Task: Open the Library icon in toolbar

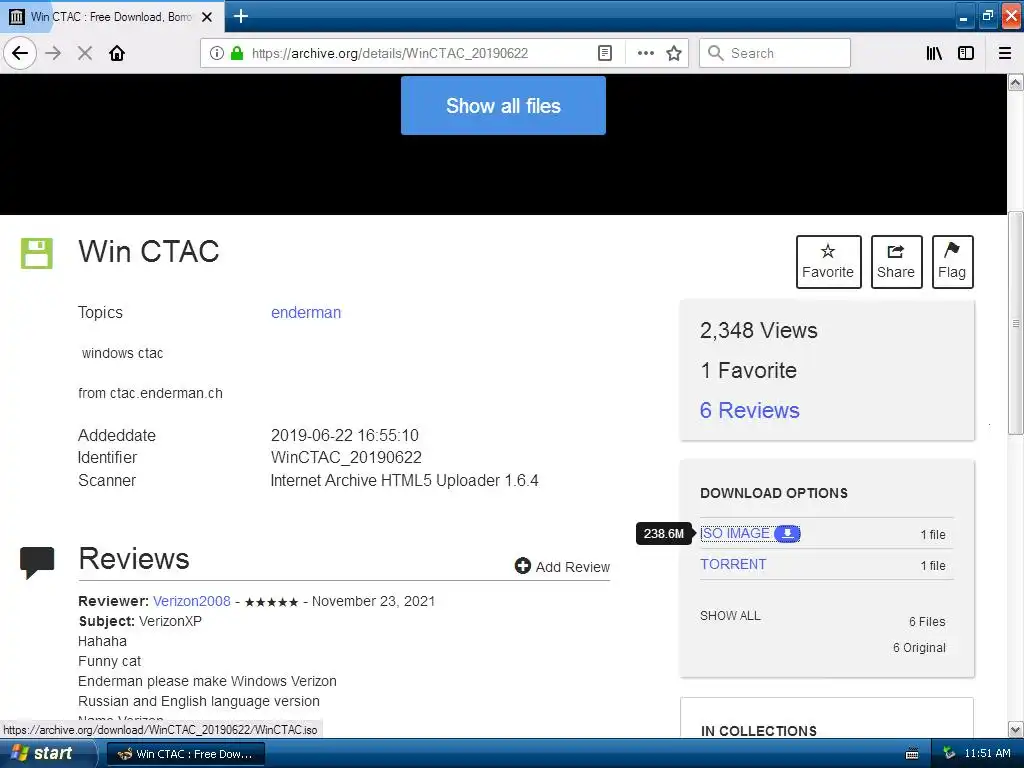Action: click(934, 53)
